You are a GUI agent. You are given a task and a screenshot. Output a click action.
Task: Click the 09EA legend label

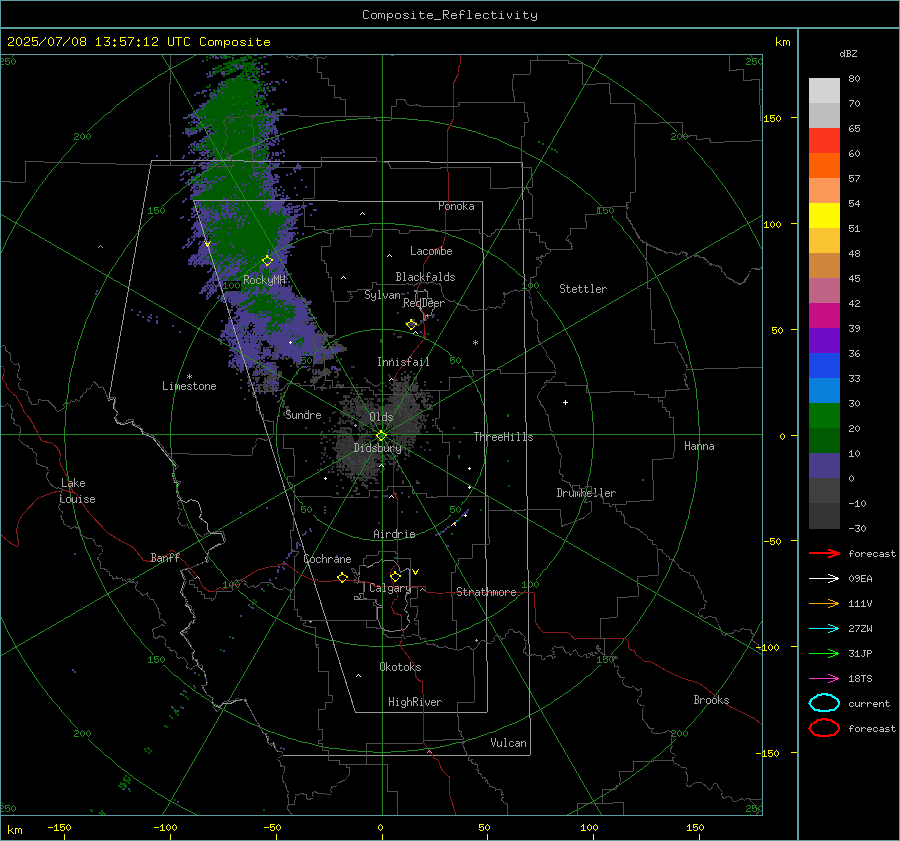coord(860,579)
